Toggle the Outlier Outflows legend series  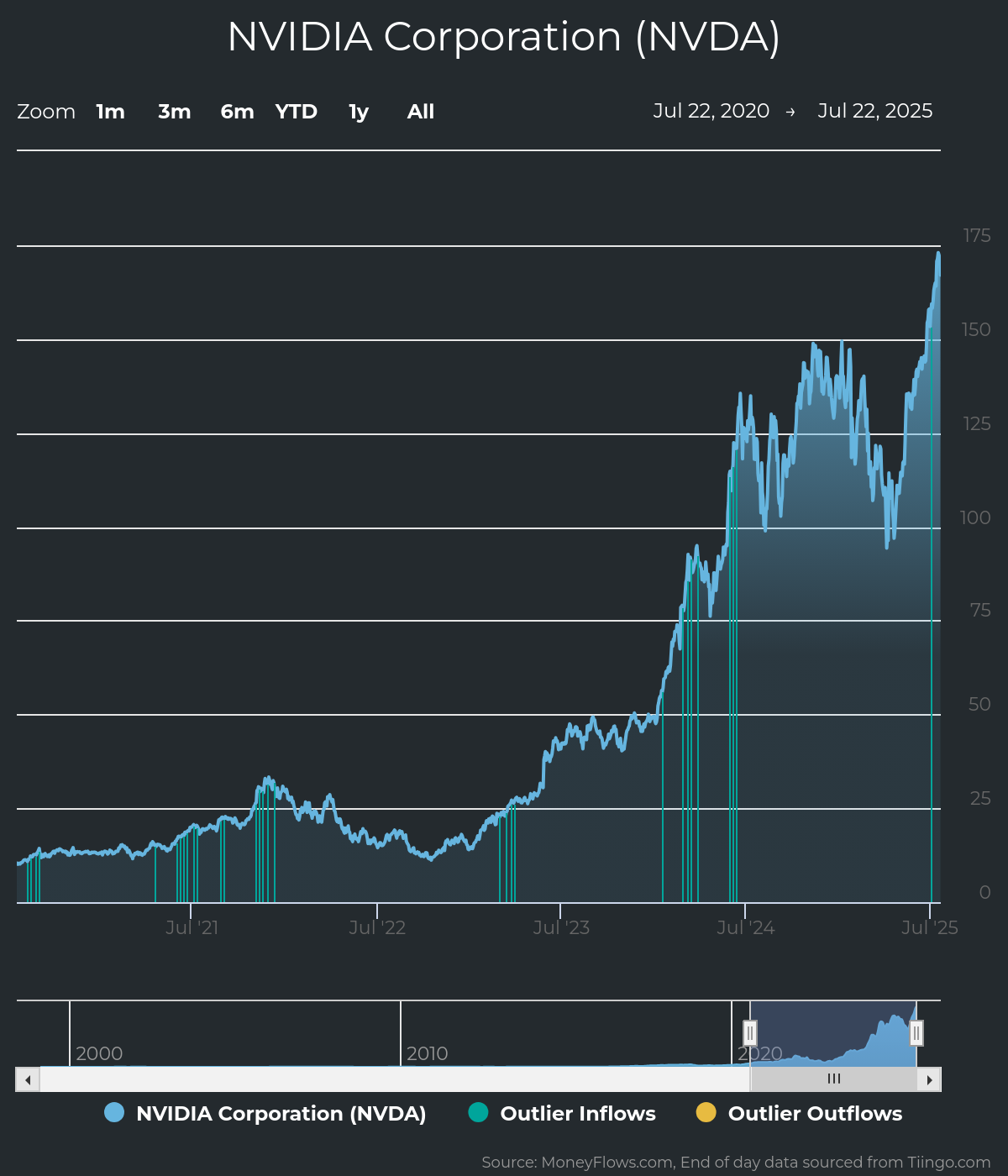(799, 1113)
